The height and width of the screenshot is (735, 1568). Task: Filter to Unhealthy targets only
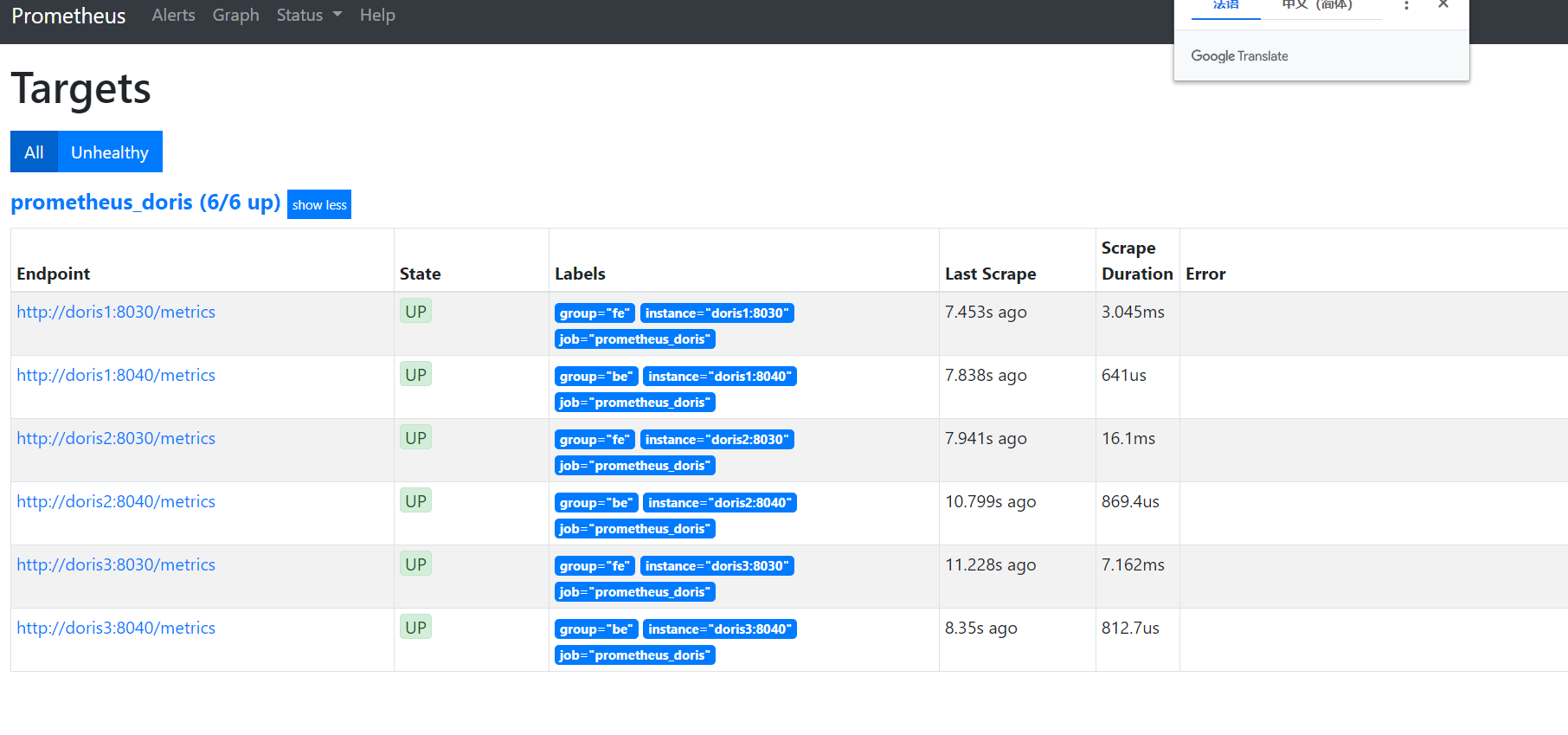click(x=110, y=152)
